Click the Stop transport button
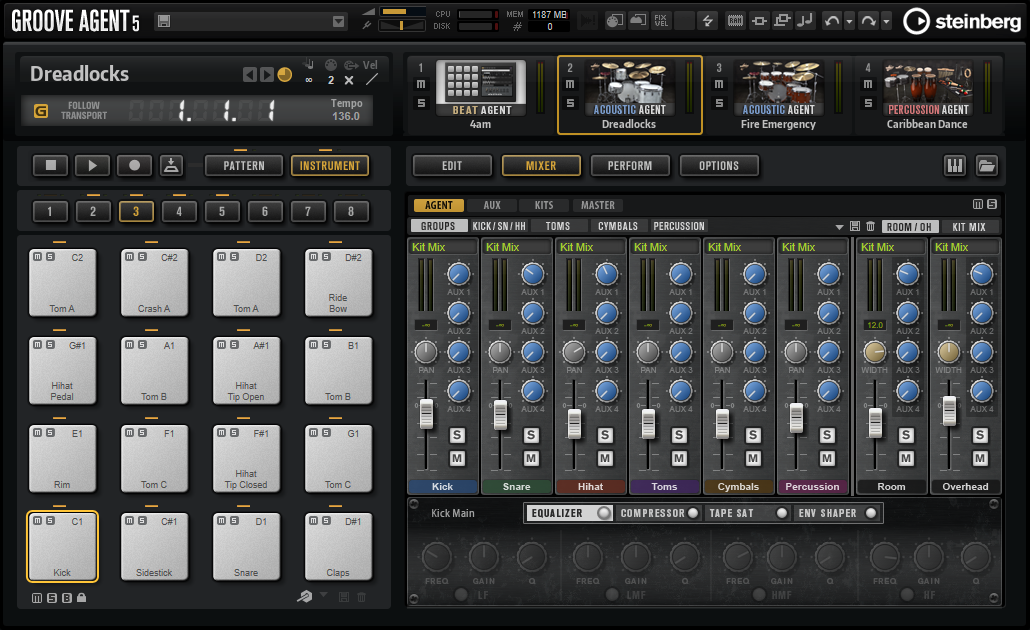 tap(51, 166)
